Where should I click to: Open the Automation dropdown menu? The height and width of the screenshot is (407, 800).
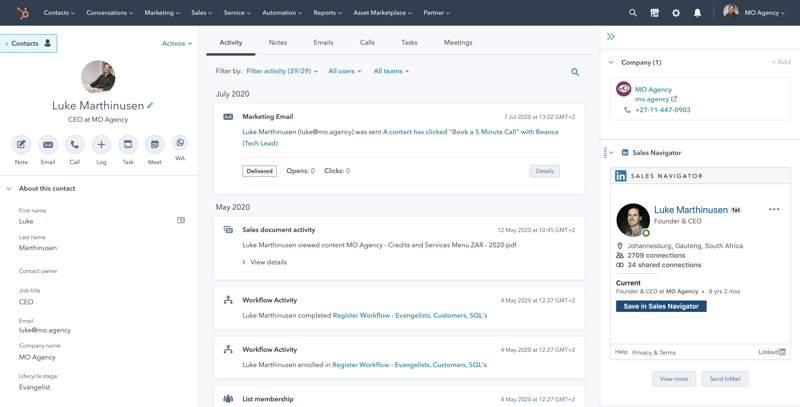pos(282,13)
